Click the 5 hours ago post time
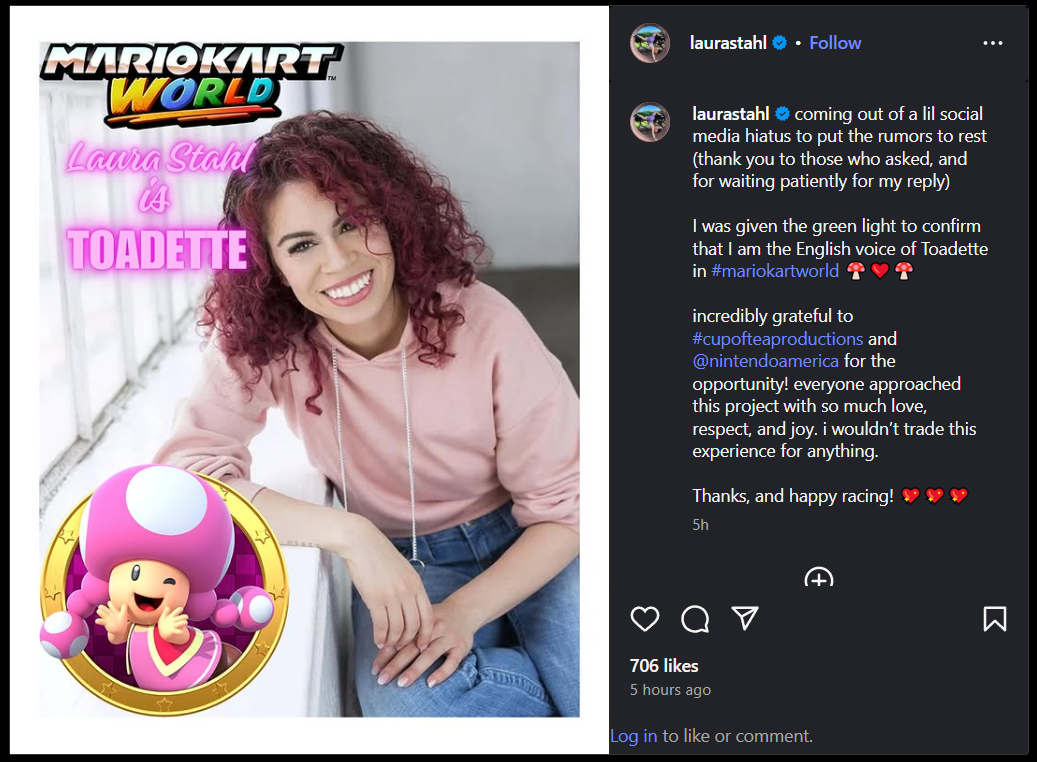Screen dimensions: 1037x762 coord(670,690)
